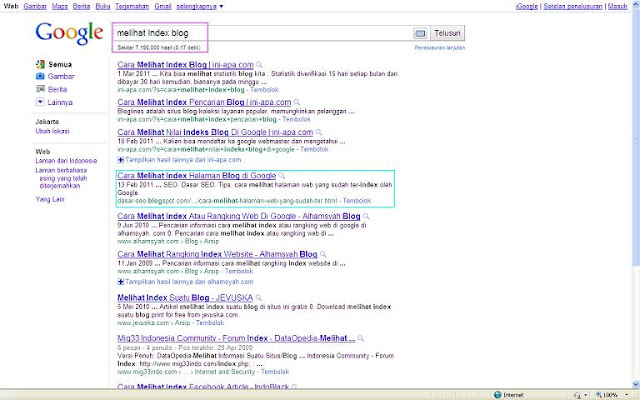Click into the search field with 'melihat index blog'
Image resolution: width=640 pixels, height=400 pixels.
261,33
